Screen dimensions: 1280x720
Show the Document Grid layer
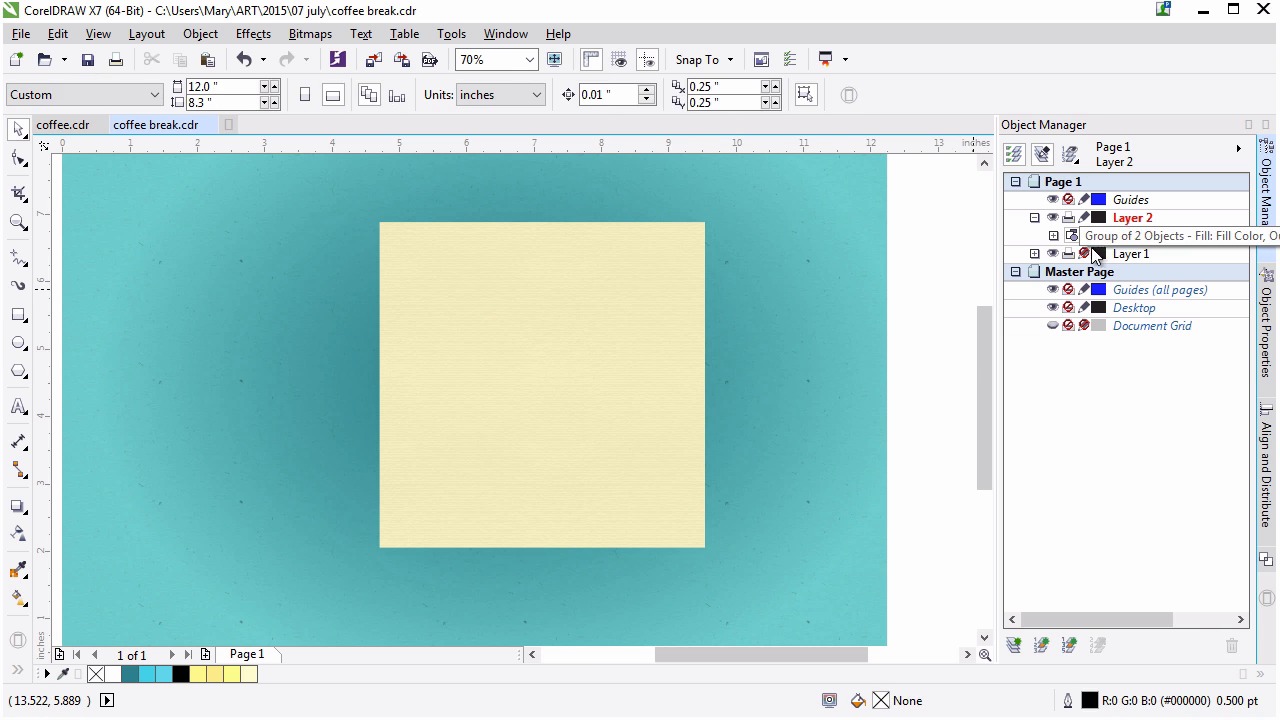tap(1052, 326)
